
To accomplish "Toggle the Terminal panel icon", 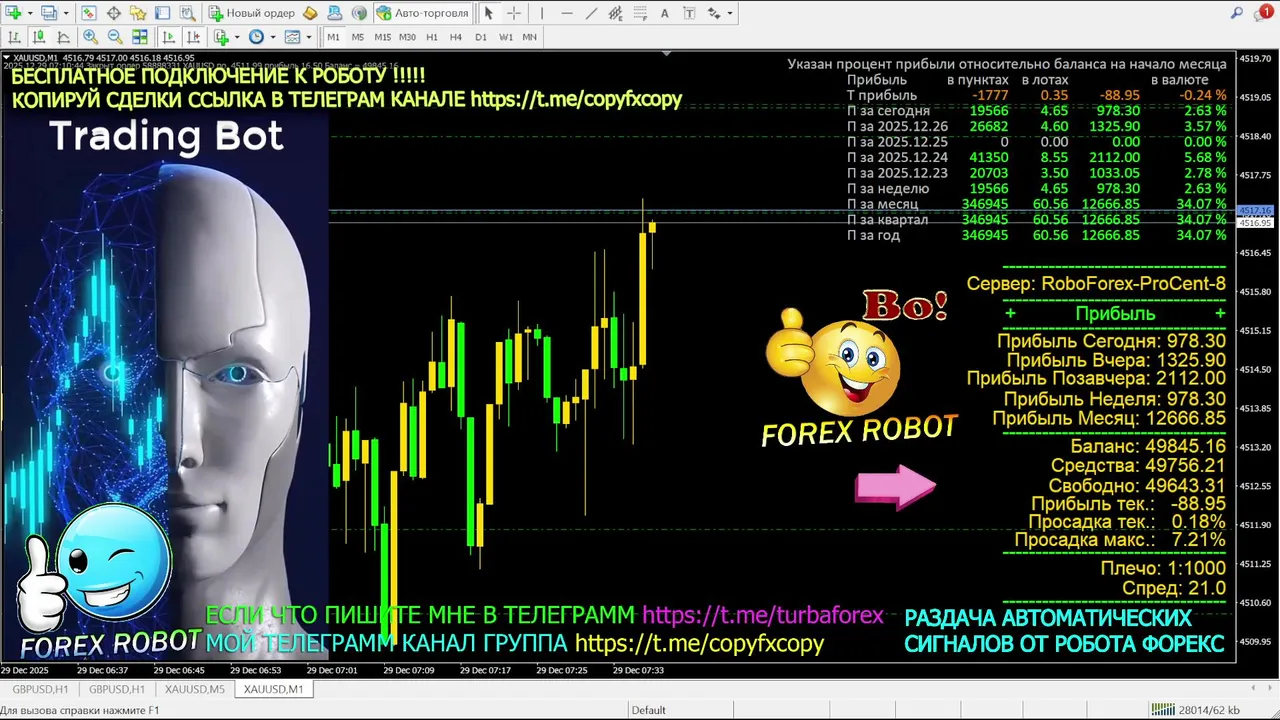I will coord(162,13).
